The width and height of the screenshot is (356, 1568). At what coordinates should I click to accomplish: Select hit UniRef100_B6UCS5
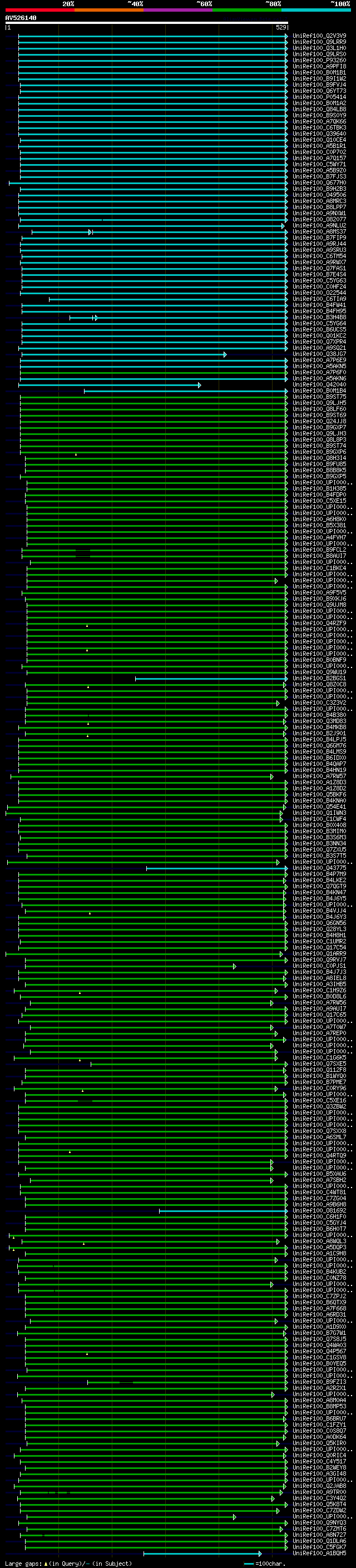319,329
